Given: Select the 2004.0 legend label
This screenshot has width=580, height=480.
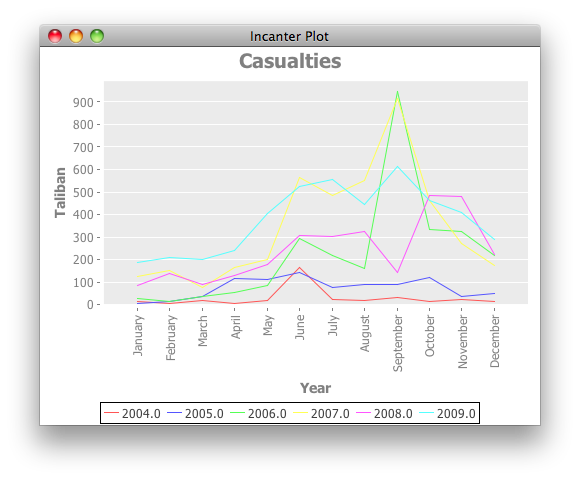Looking at the screenshot, I should click(x=141, y=413).
